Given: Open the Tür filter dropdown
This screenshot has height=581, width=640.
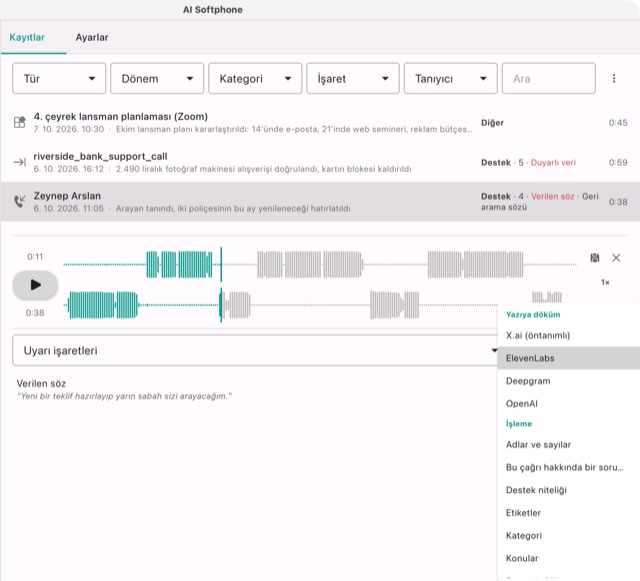Looking at the screenshot, I should click(x=59, y=78).
